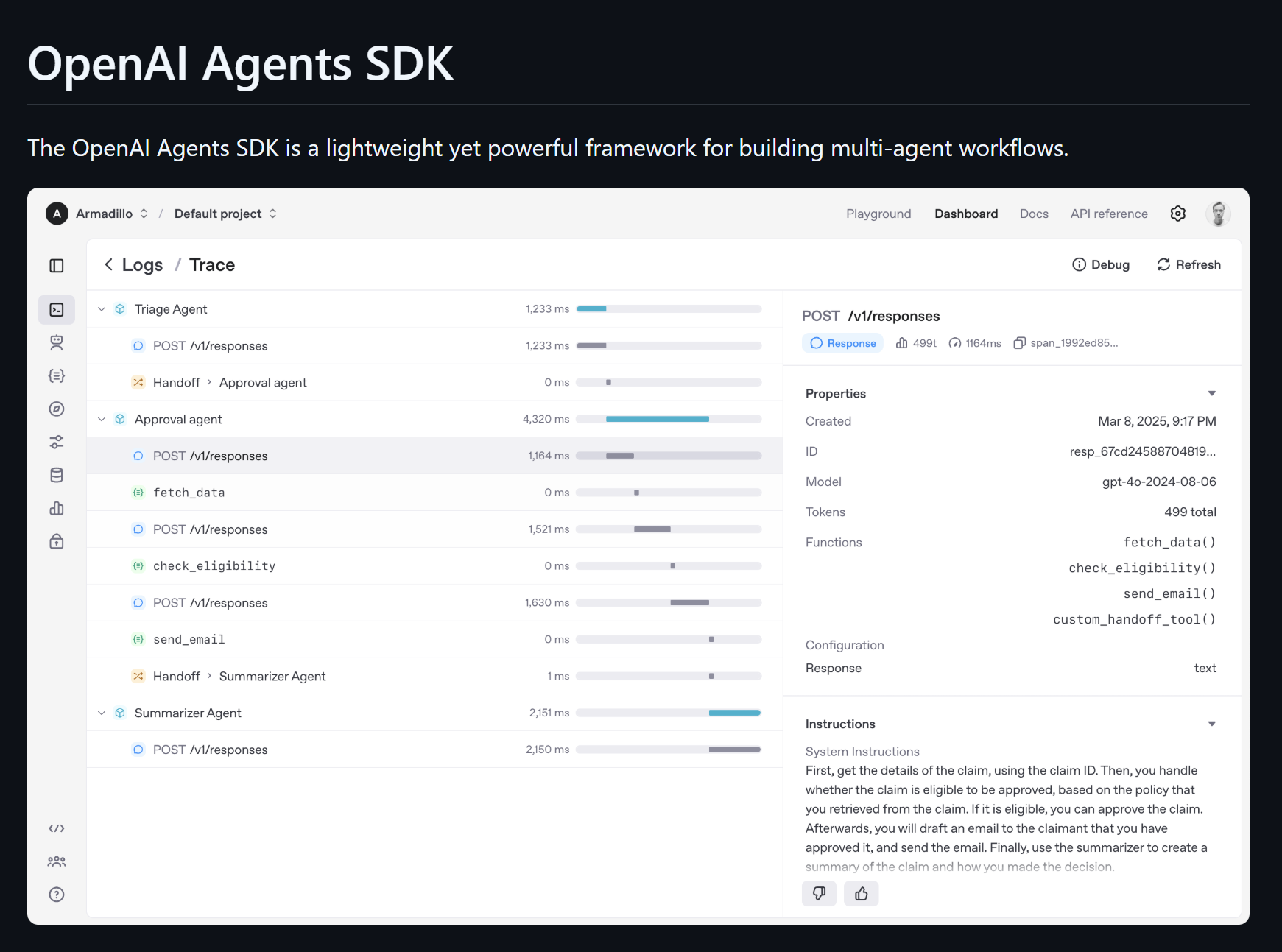Click the token chart icon beside 499t
Image resolution: width=1282 pixels, height=952 pixels.
[x=901, y=343]
